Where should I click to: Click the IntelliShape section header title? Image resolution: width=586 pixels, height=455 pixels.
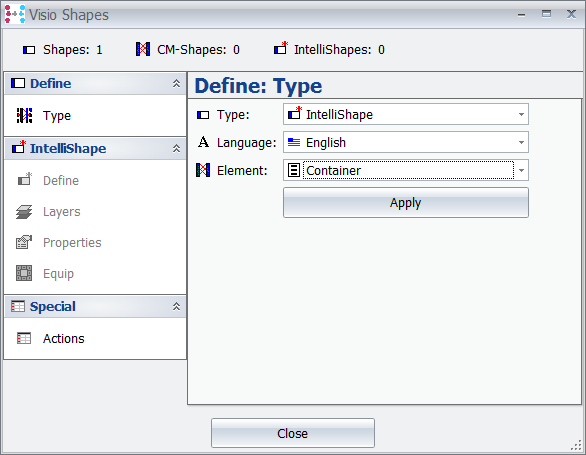(x=68, y=148)
